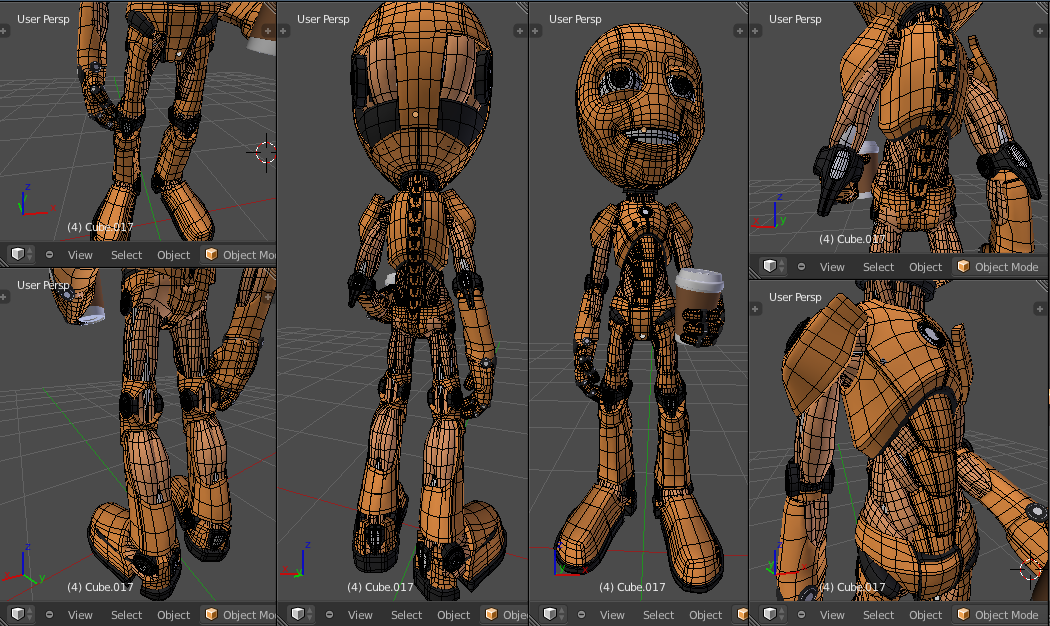Screen dimensions: 1050x626
Task: Open Object menu in coffee-cup robot viewport
Action: click(x=705, y=615)
